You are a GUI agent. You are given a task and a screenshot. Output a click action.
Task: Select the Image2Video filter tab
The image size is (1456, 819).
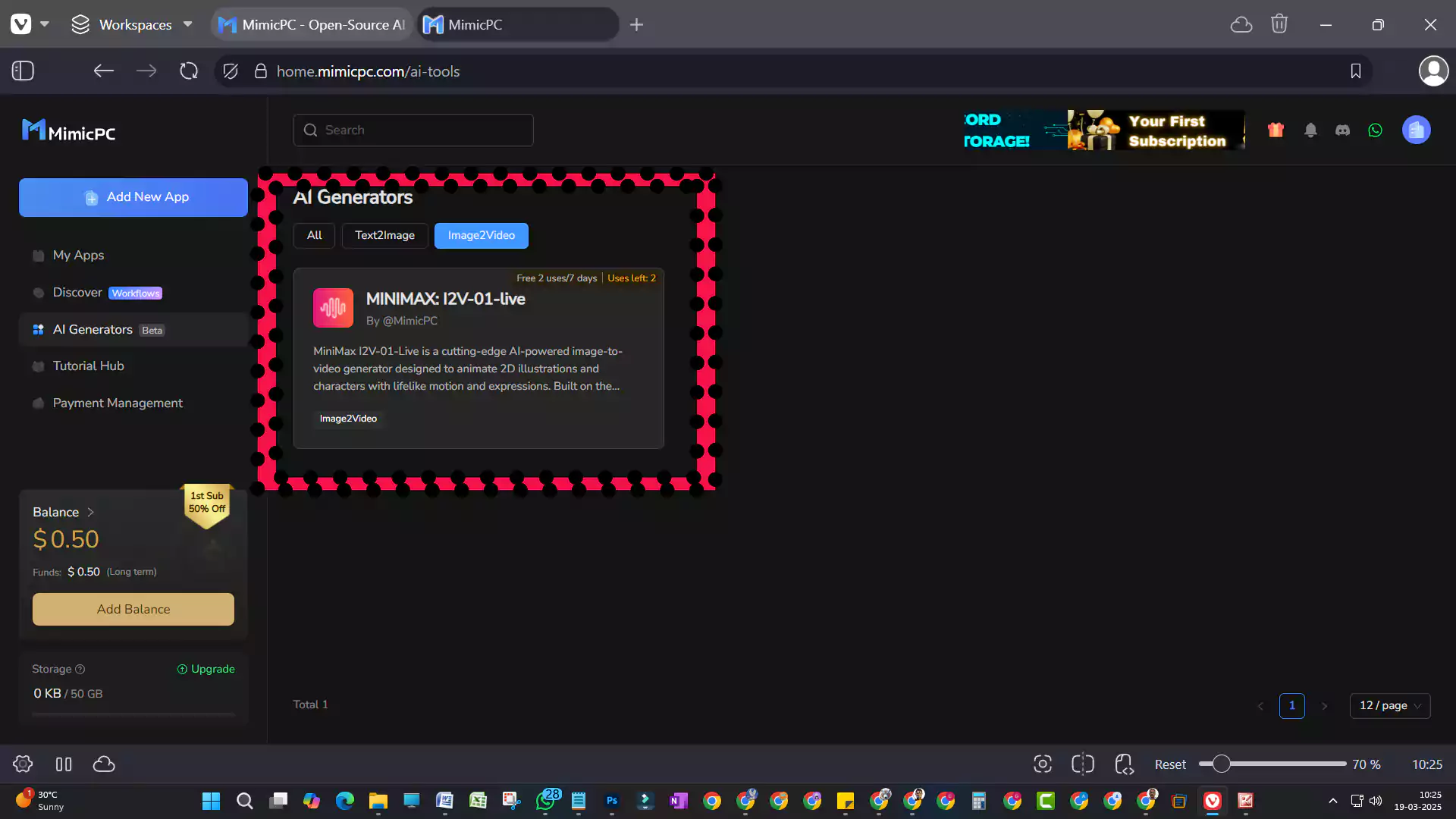(x=482, y=236)
